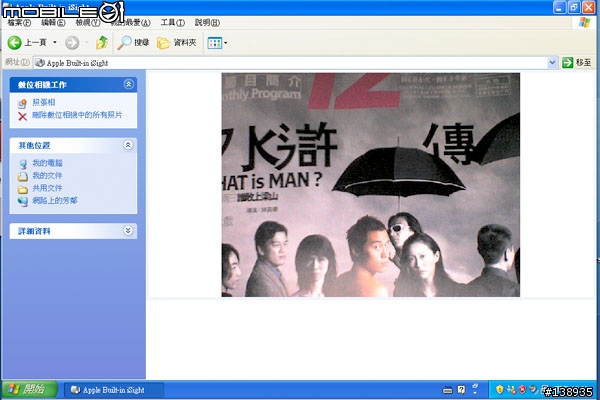Viewport: 600px width, 400px height.
Task: Click the 刪除數位相機中的所有照片 link
Action: 77,115
